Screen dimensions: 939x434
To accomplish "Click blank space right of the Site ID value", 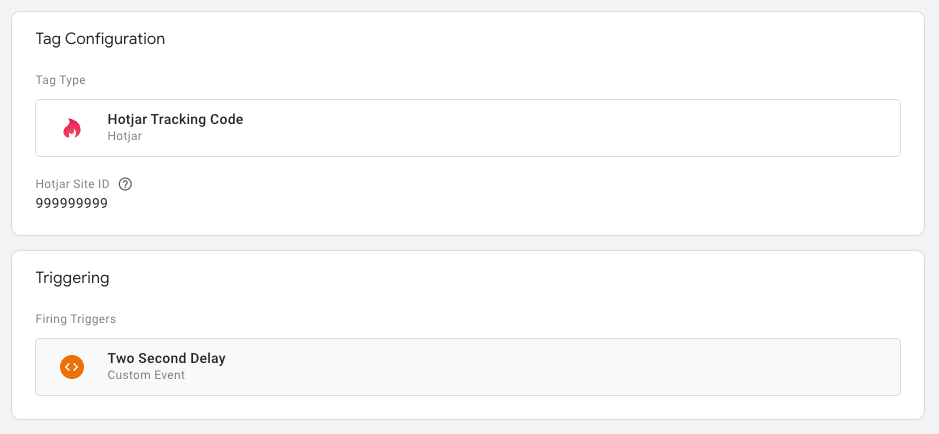I will click(479, 204).
